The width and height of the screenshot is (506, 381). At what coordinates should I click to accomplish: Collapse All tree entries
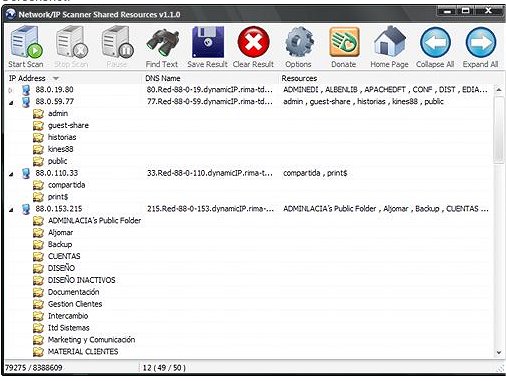click(x=435, y=47)
